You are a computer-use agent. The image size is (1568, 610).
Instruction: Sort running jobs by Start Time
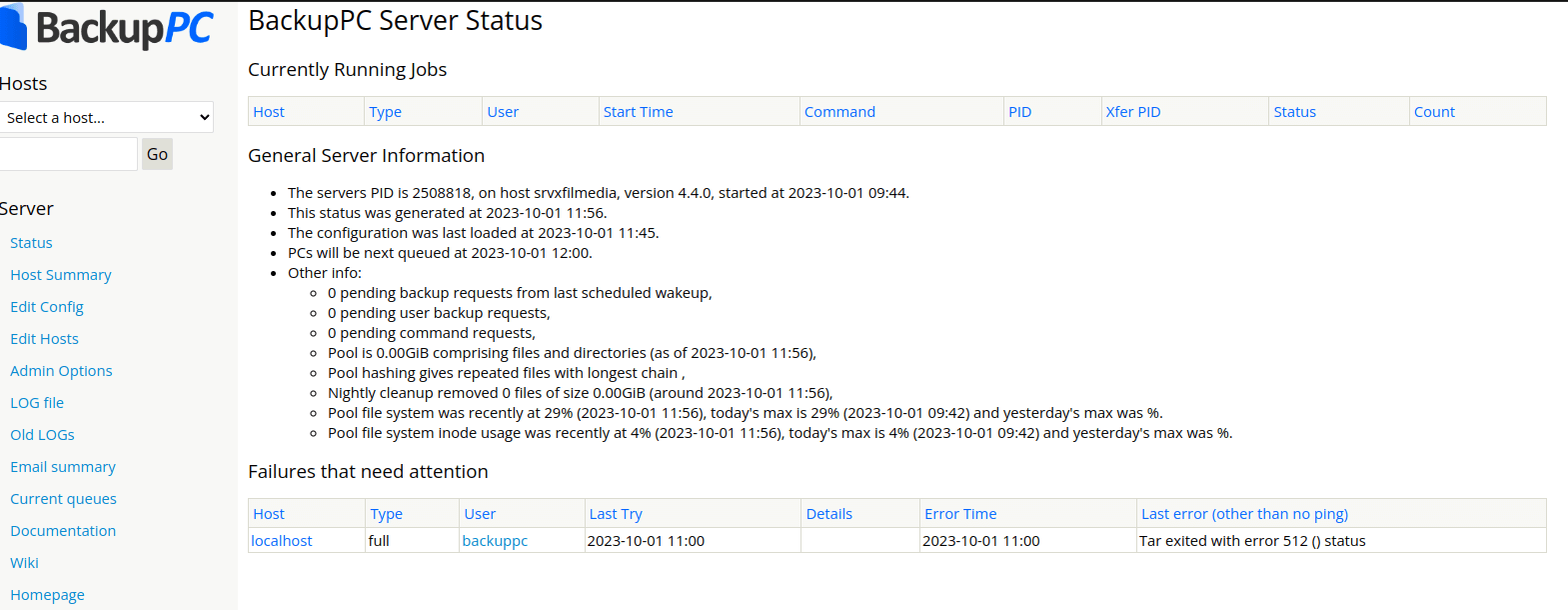(638, 112)
